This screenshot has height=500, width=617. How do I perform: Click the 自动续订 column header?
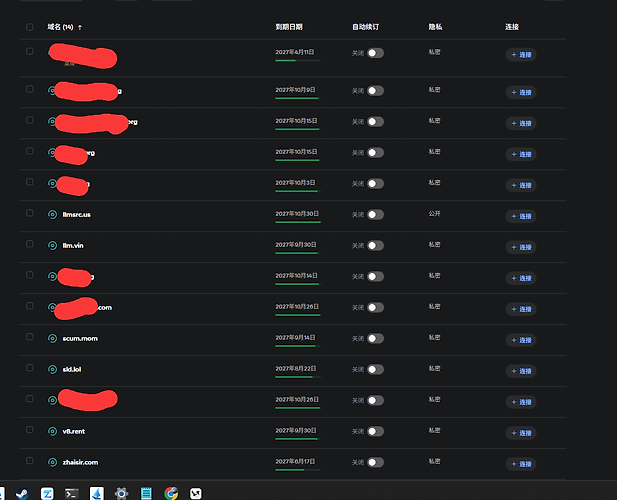click(366, 27)
